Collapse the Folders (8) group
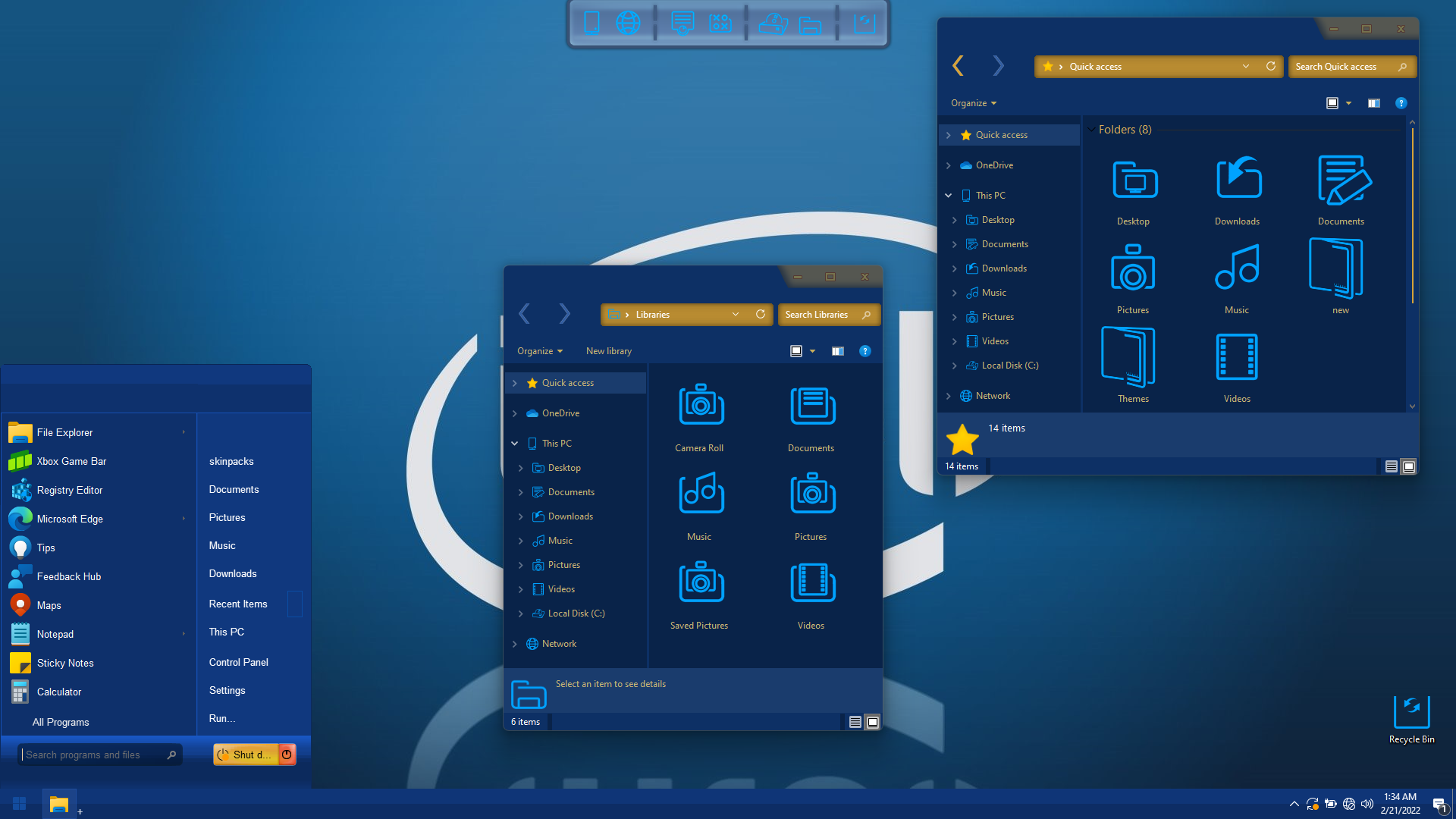 tap(1091, 130)
